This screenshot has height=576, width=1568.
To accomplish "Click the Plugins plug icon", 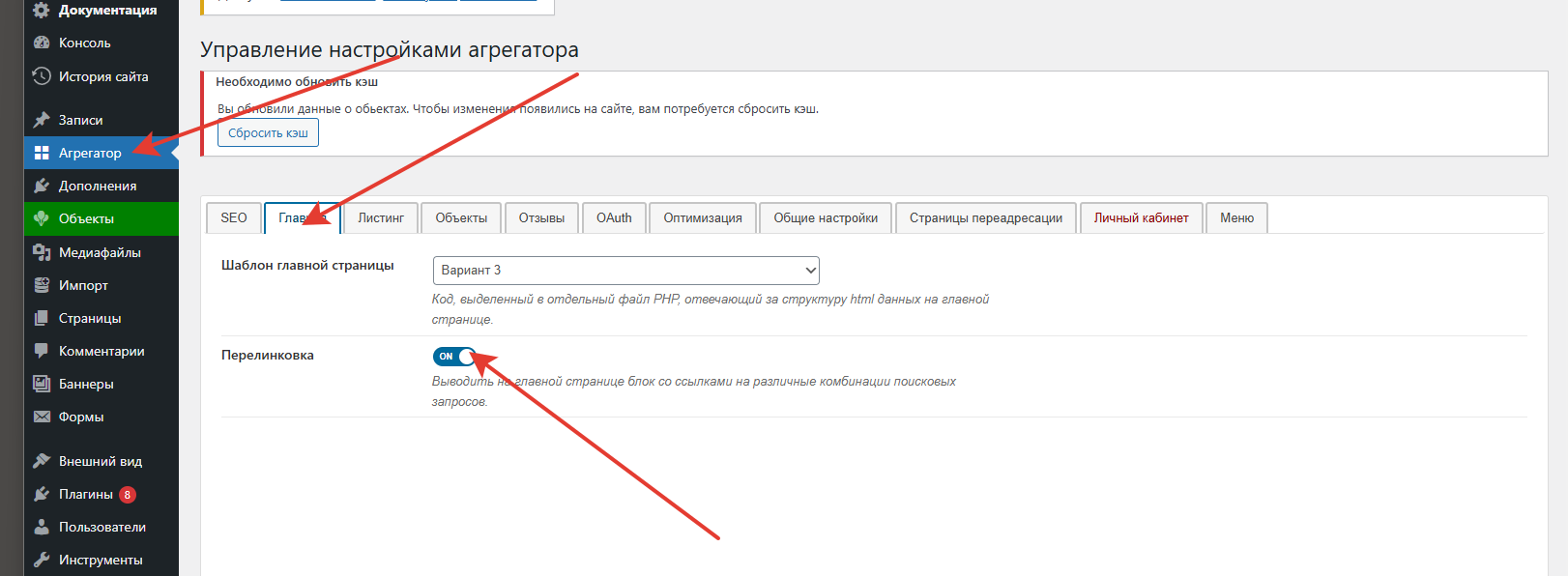I will tap(42, 494).
